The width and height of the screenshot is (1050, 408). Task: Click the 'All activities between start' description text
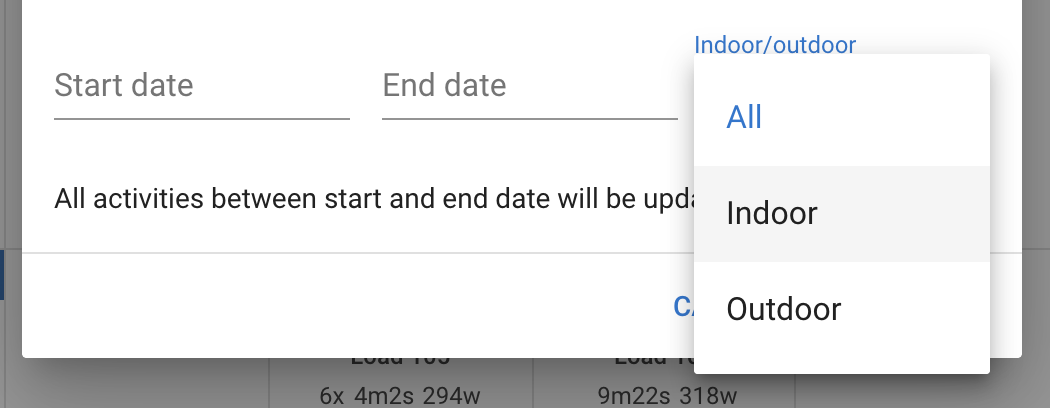(x=374, y=199)
